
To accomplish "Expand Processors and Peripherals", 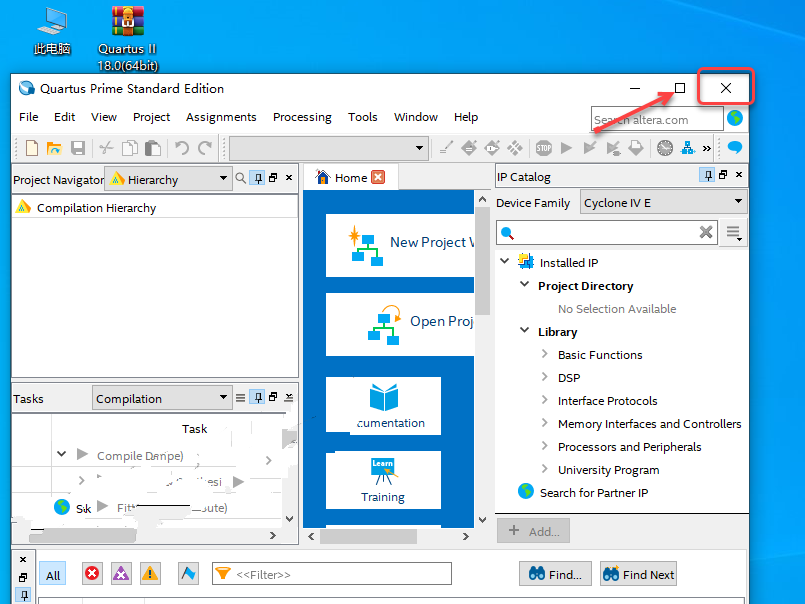I will pyautogui.click(x=545, y=445).
